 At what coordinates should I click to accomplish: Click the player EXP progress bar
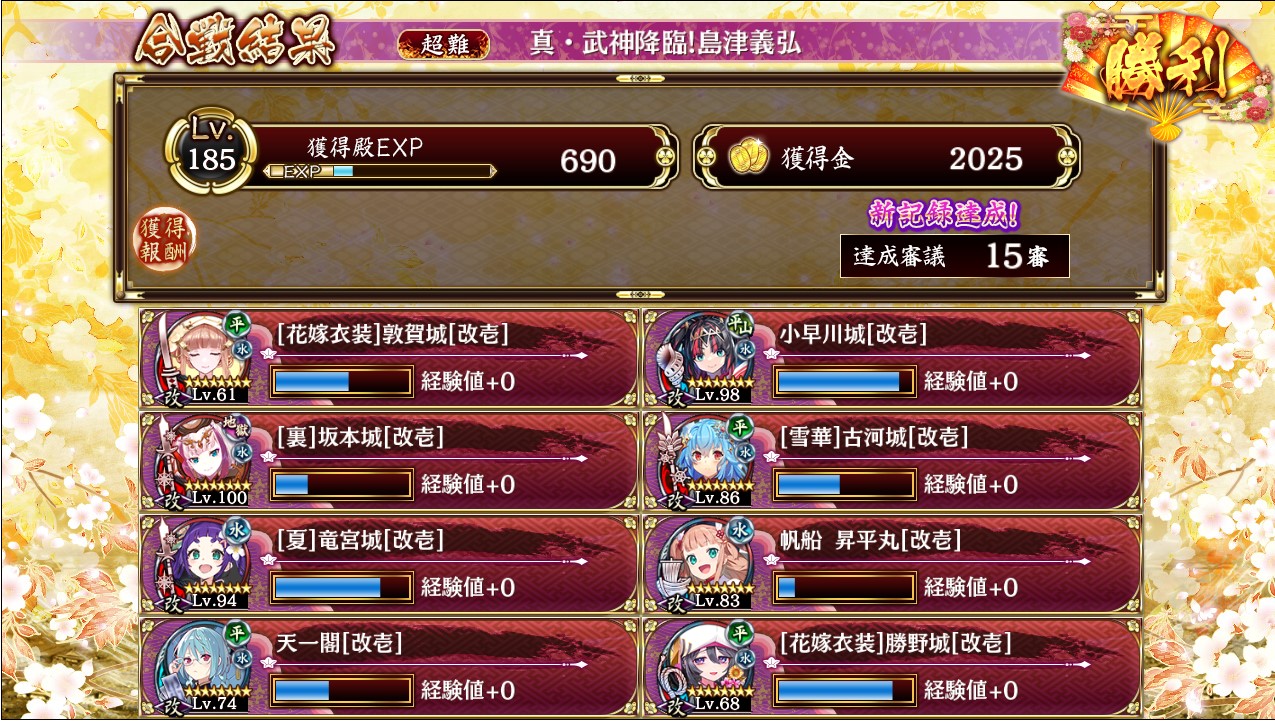(x=379, y=171)
